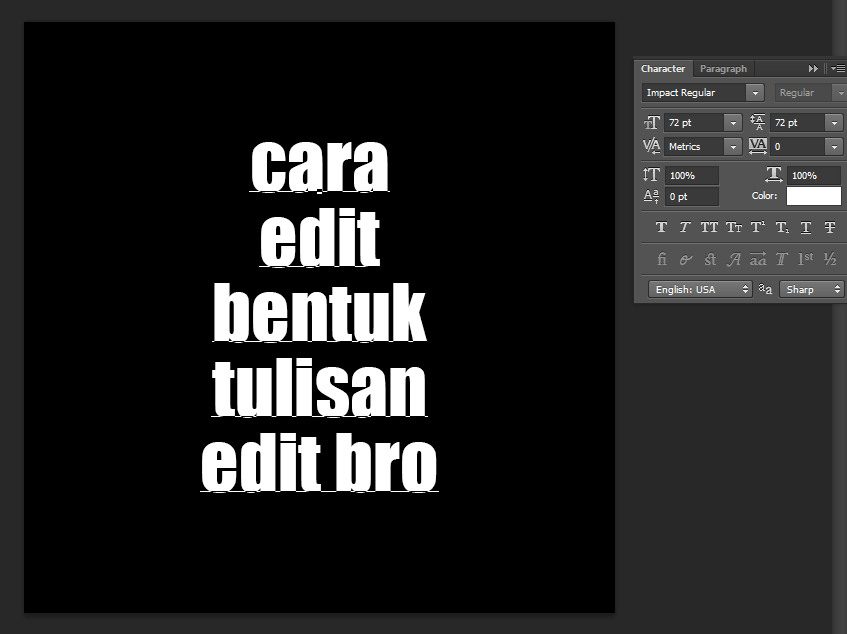The image size is (847, 634).
Task: Enable Subscript formatting
Action: pyautogui.click(x=781, y=227)
